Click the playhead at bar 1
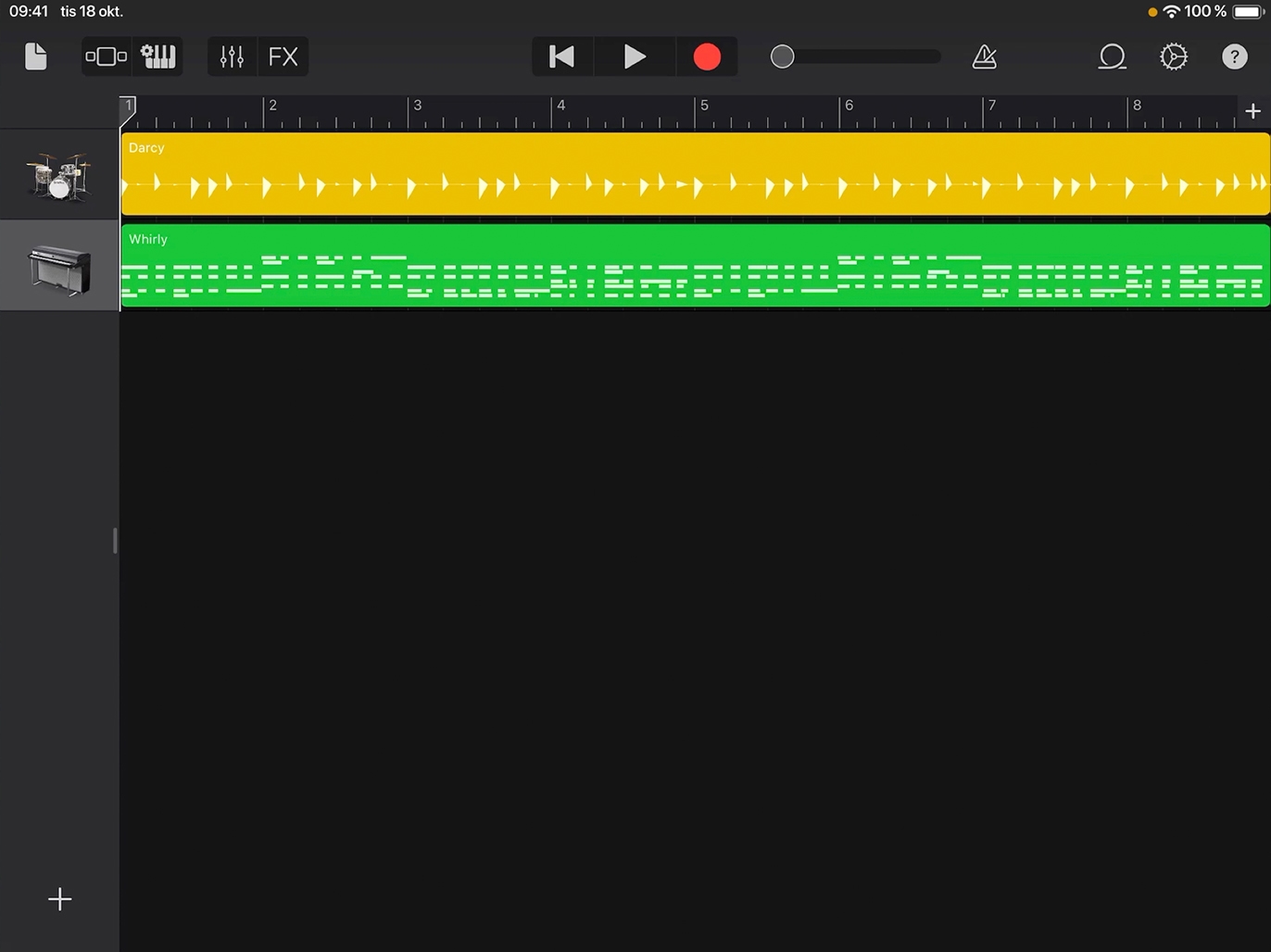 tap(128, 109)
